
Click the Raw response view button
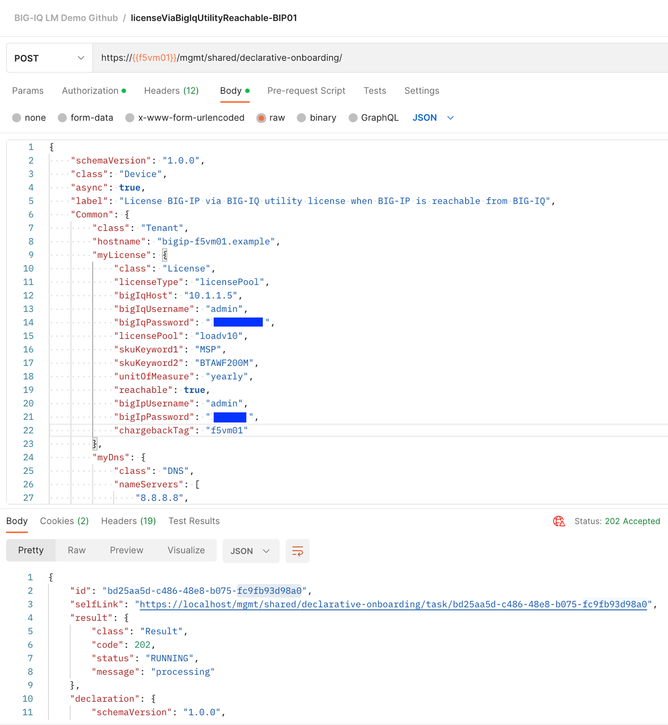coord(77,551)
